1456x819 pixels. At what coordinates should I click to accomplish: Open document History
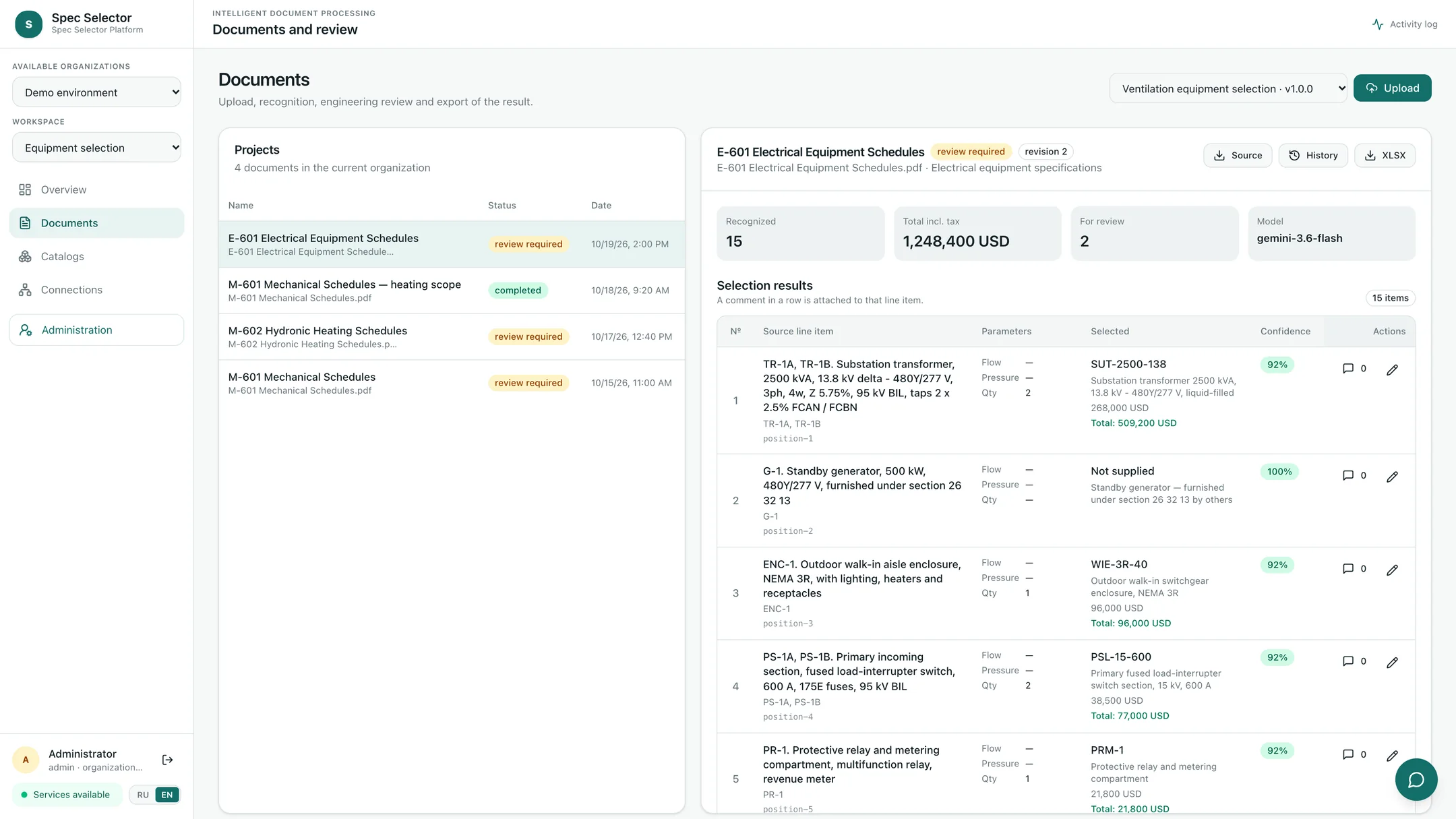click(1313, 155)
